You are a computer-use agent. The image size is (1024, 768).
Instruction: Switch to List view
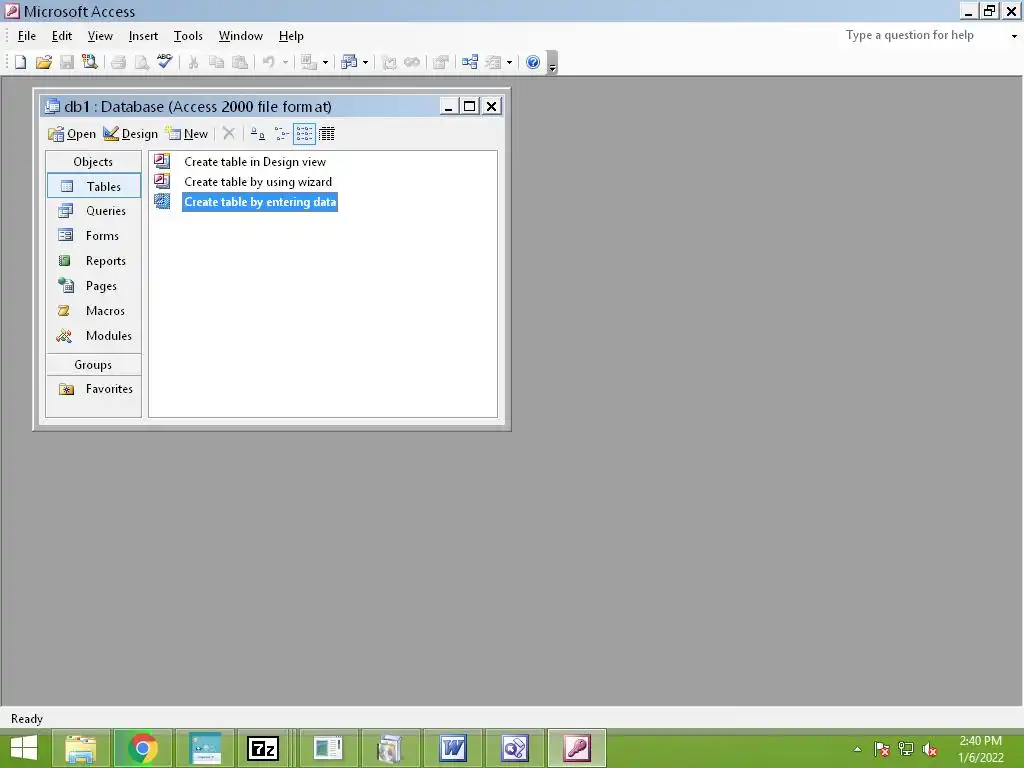[304, 134]
